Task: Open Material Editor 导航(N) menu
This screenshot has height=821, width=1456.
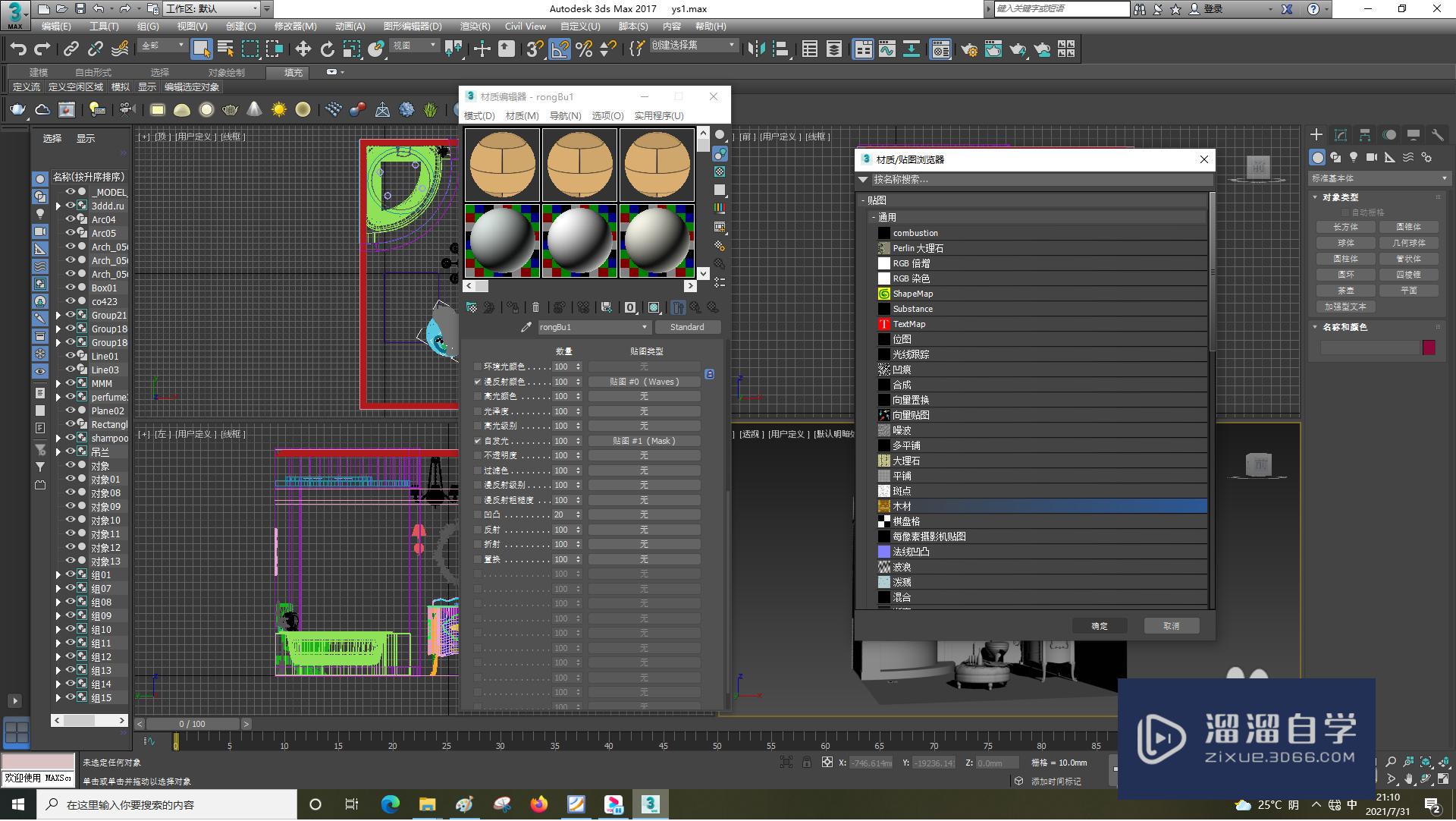Action: 565,115
